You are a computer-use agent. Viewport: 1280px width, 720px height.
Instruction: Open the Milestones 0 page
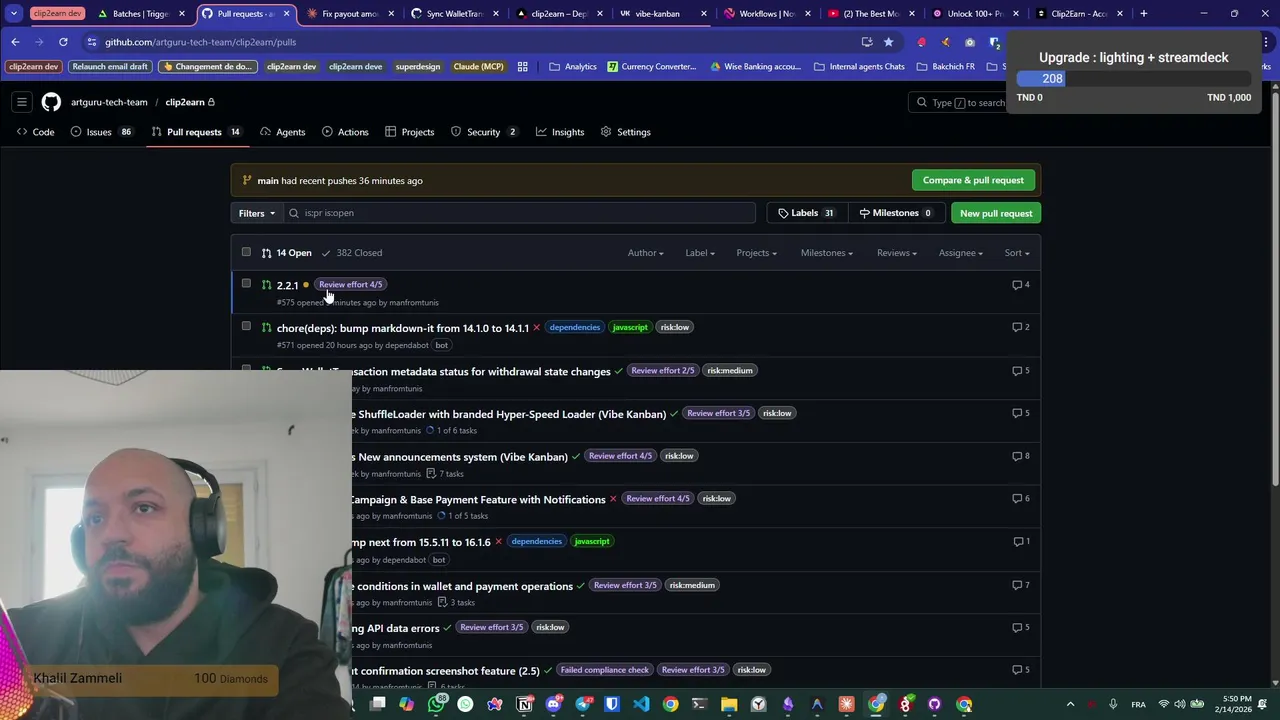[x=895, y=213]
